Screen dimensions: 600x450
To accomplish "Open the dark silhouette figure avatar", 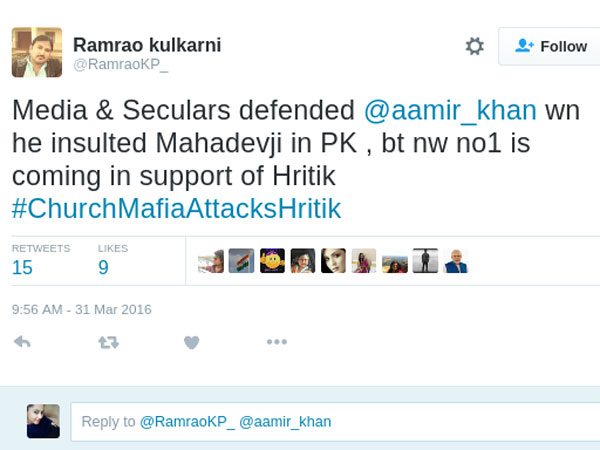I will click(425, 262).
